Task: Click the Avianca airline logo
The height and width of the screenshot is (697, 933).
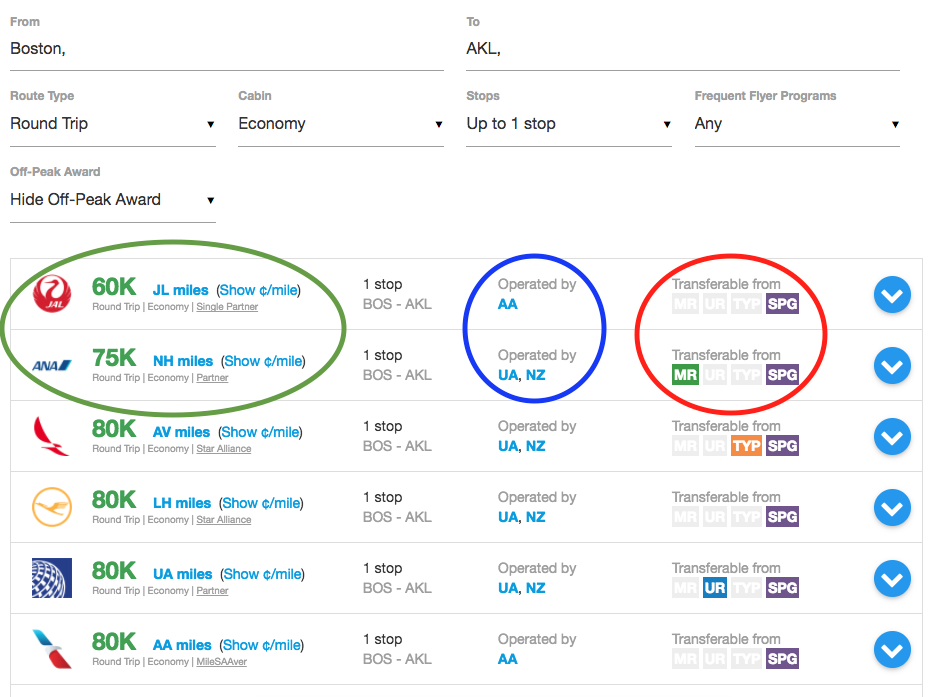Action: pyautogui.click(x=52, y=437)
